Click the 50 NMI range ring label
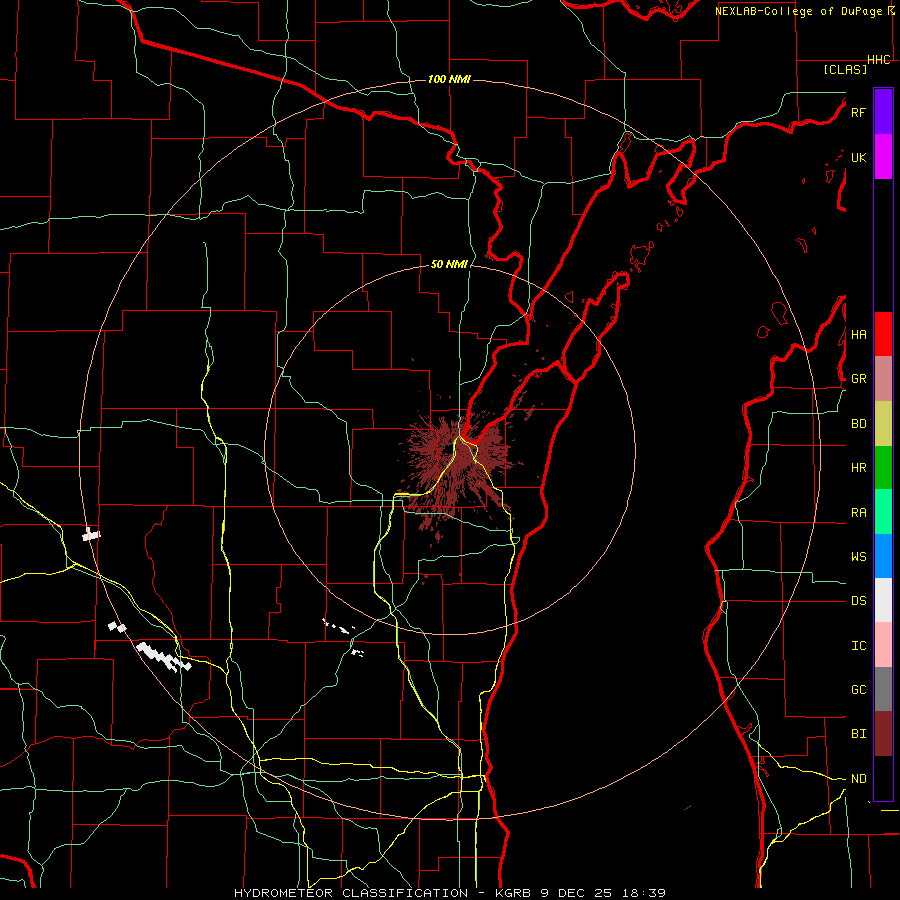This screenshot has width=900, height=900. coord(449,264)
